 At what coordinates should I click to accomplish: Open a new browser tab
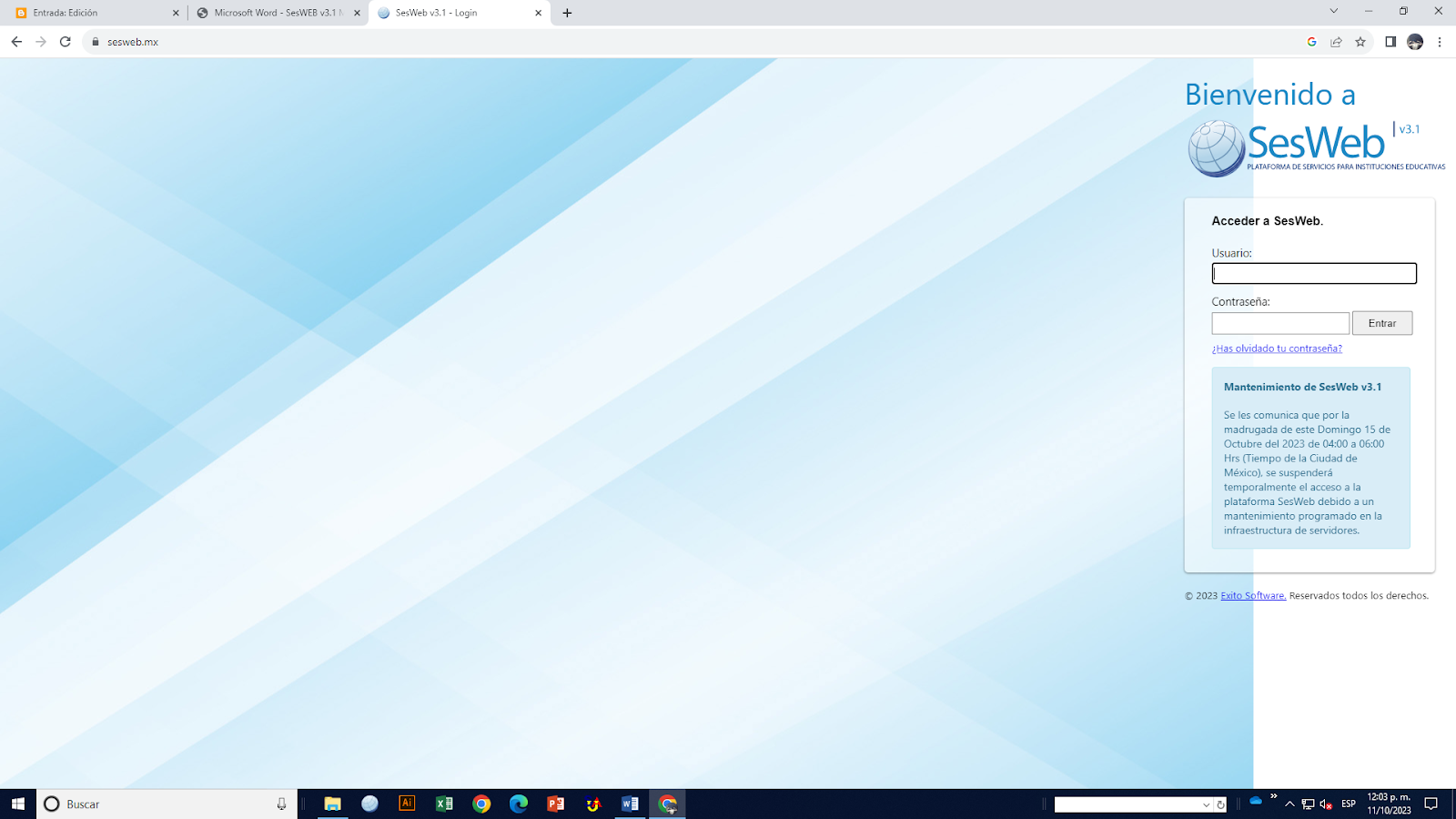(x=567, y=13)
